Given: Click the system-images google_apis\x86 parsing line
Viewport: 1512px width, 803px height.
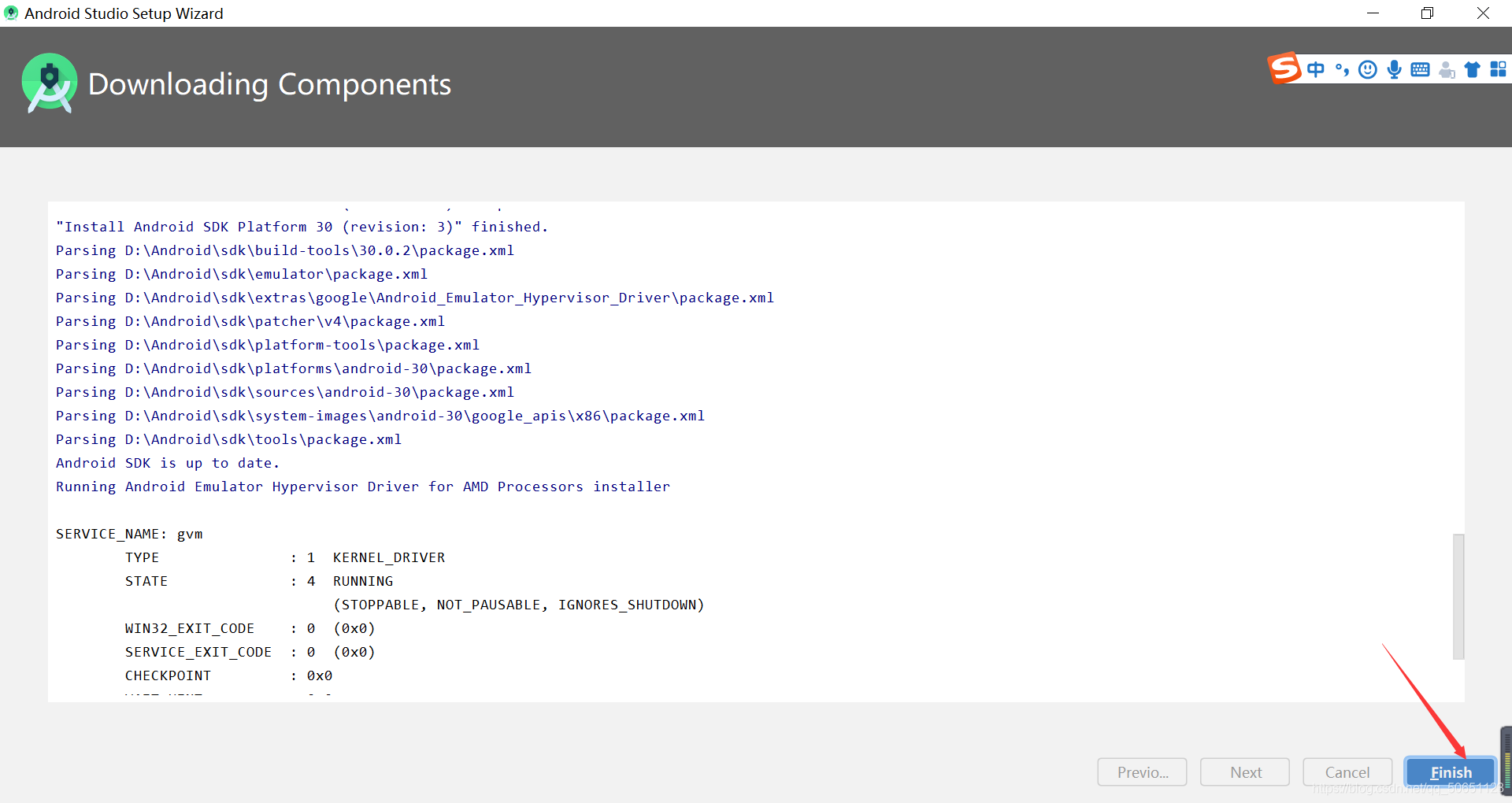Looking at the screenshot, I should 380,416.
